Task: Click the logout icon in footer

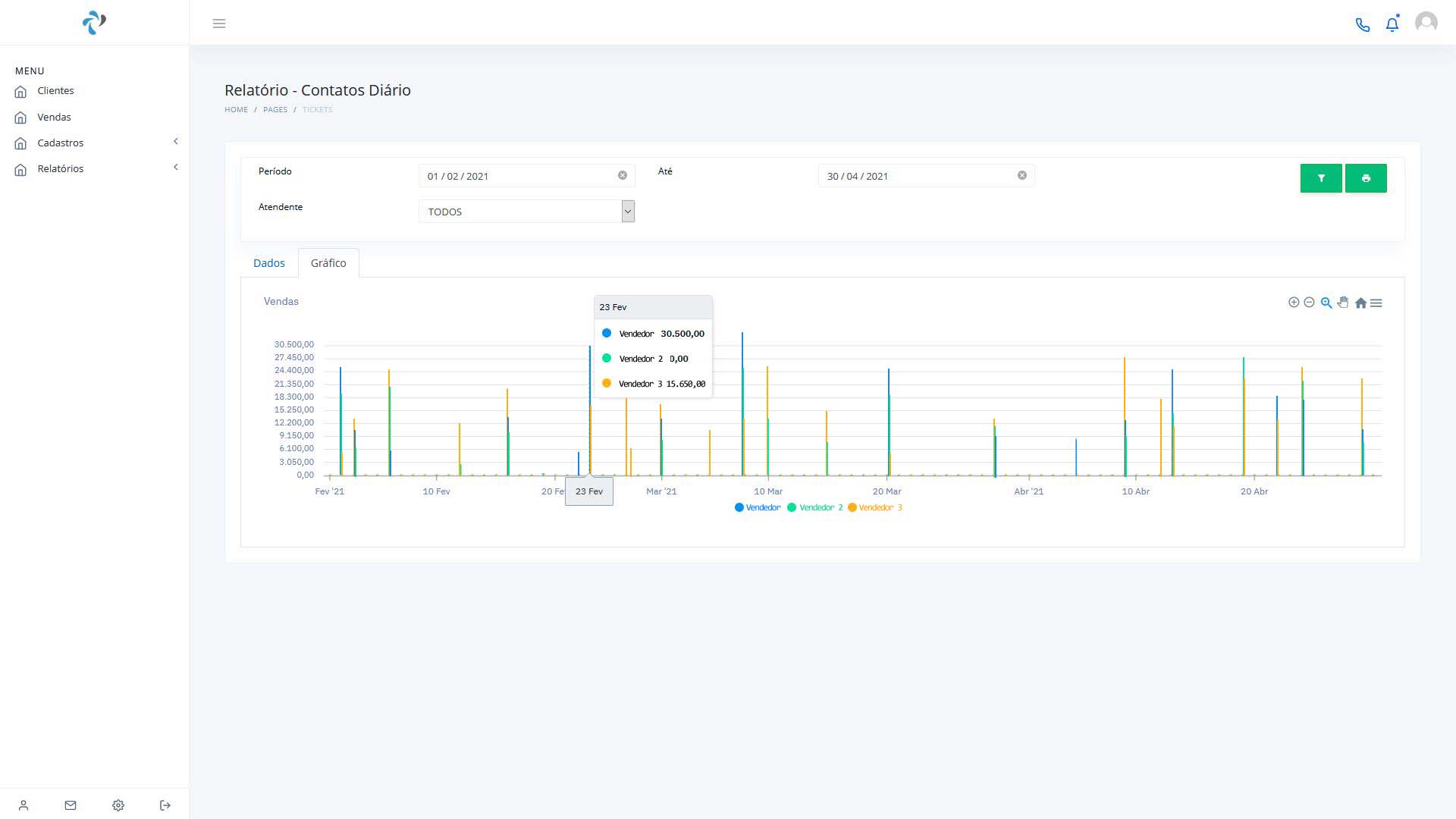Action: click(x=165, y=805)
